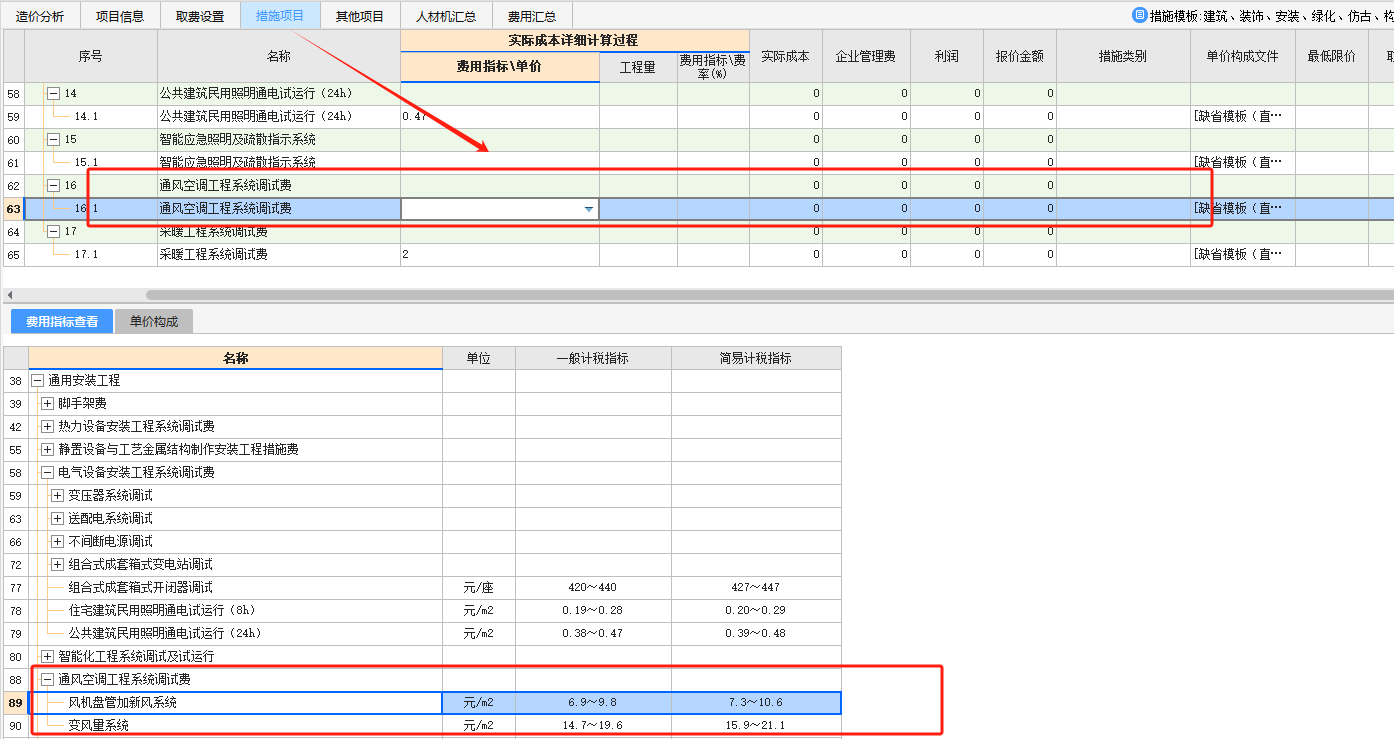Click the 单价构成文件 column header

coord(1243,56)
